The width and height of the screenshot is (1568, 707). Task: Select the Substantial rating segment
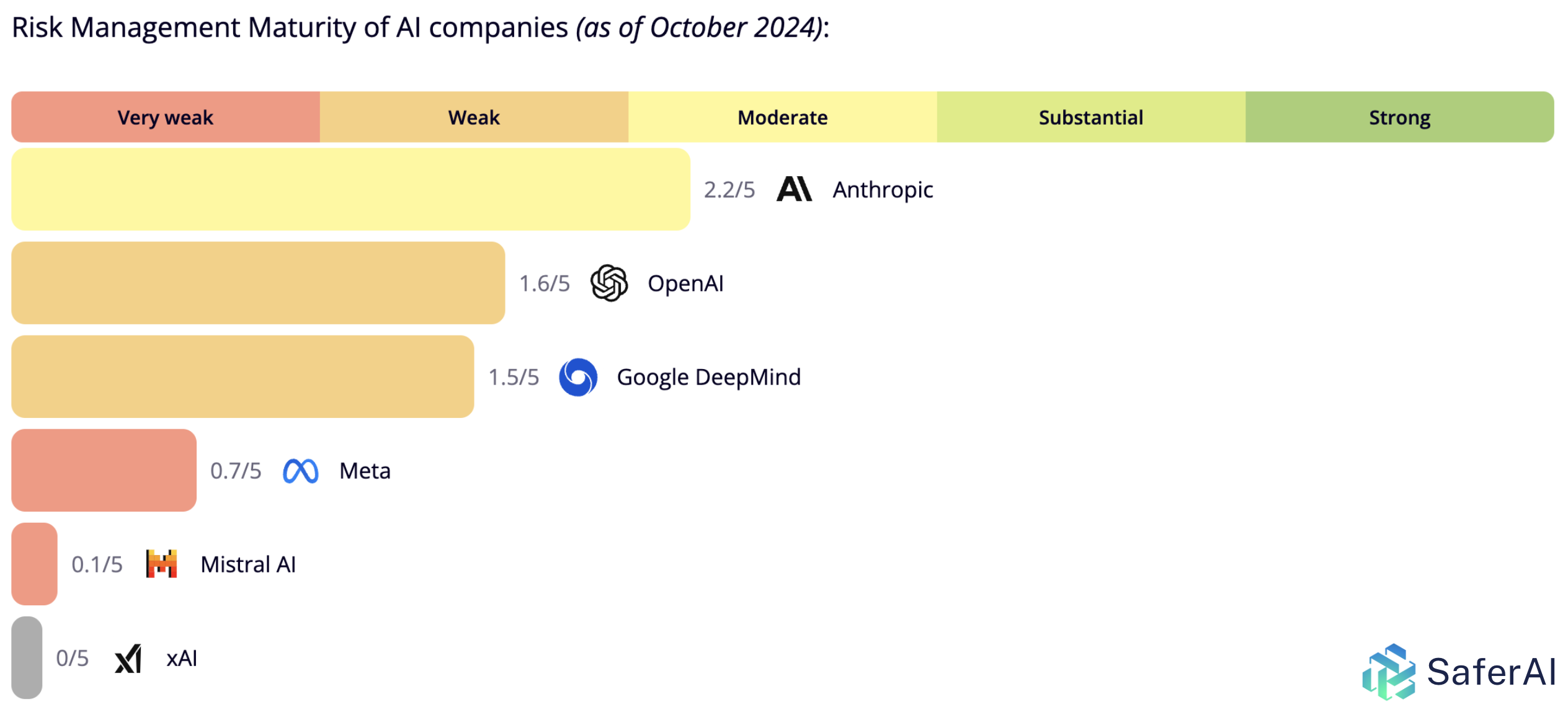(1090, 117)
